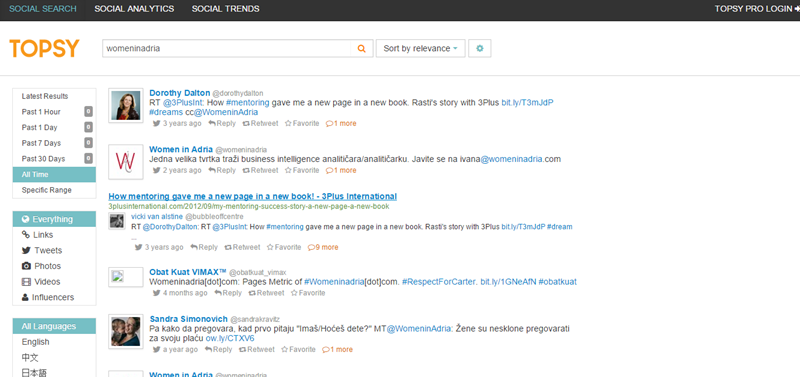Retweet Dorothy Dalton's tweet
This screenshot has width=800, height=377.
pyautogui.click(x=260, y=123)
